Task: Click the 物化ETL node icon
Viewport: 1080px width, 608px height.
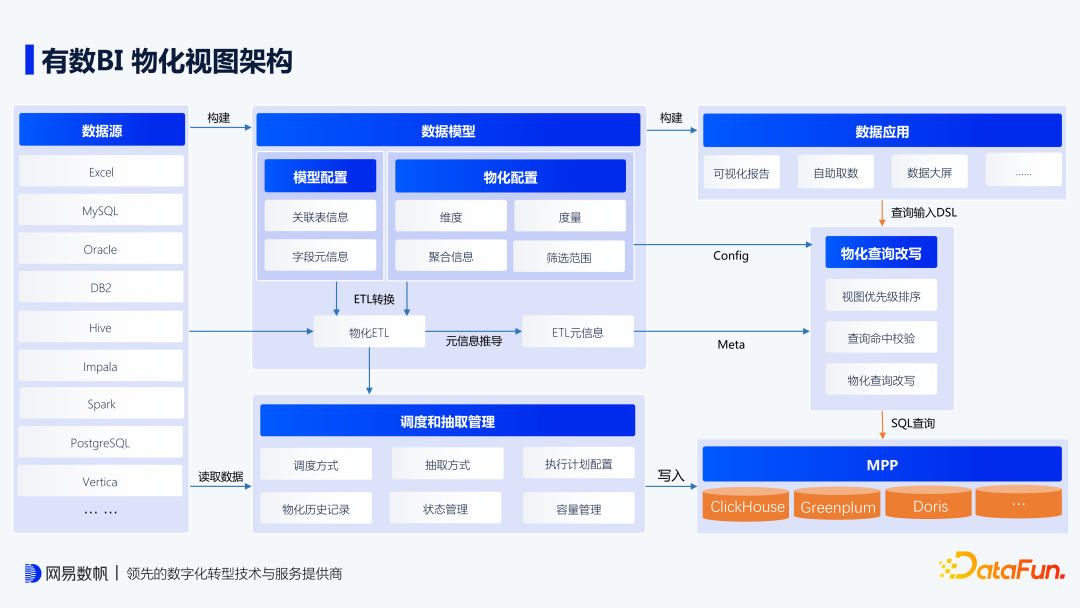Action: click(370, 331)
